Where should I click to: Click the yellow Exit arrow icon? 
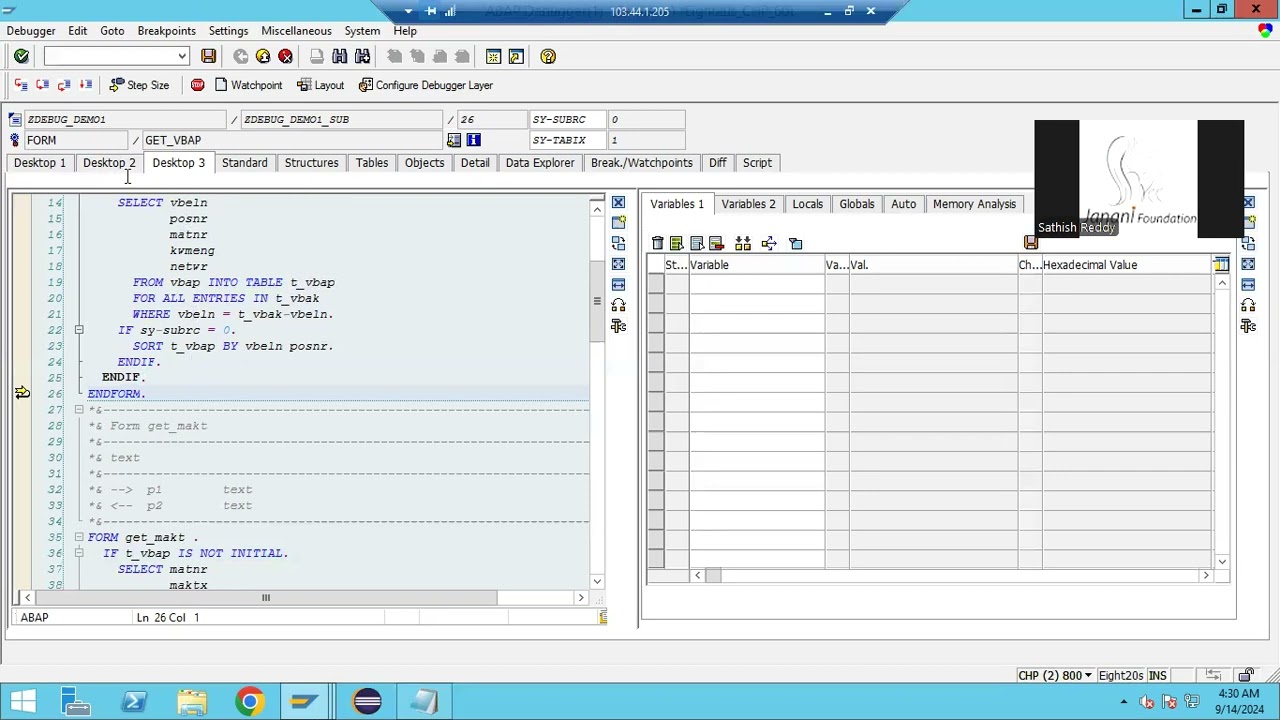(263, 56)
